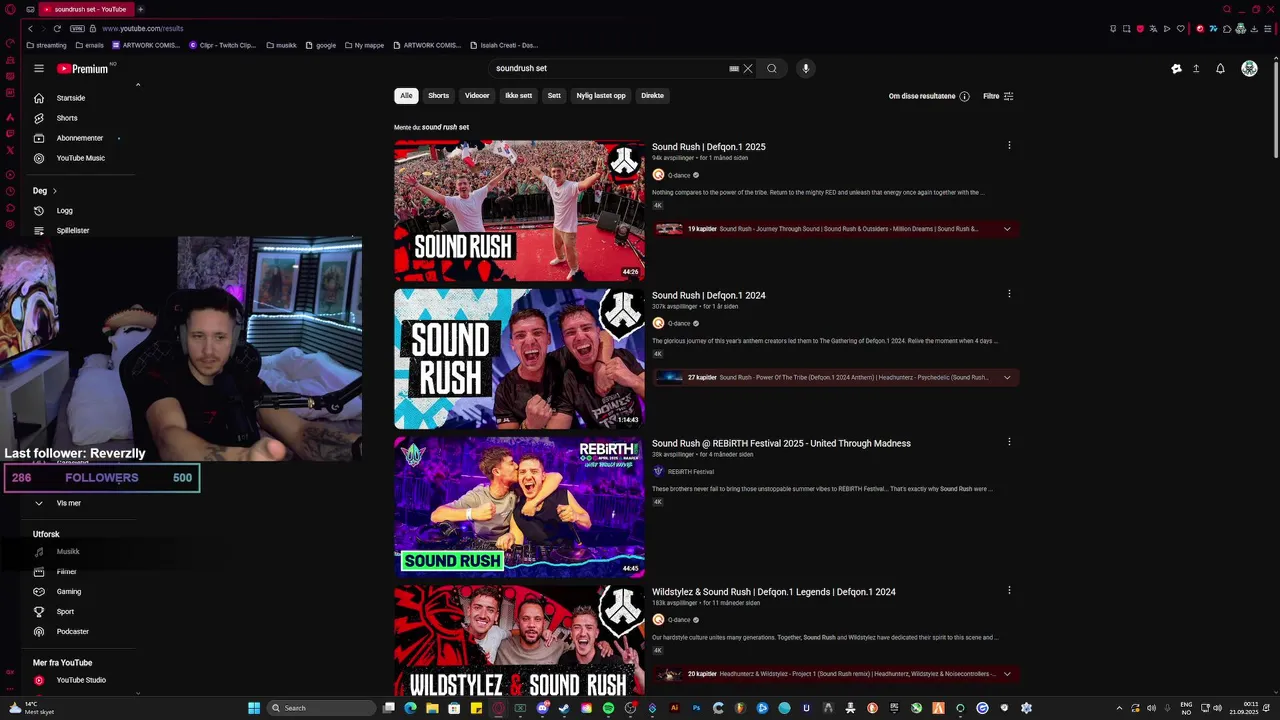
Task: Select the Sett filter chip
Action: 554,96
